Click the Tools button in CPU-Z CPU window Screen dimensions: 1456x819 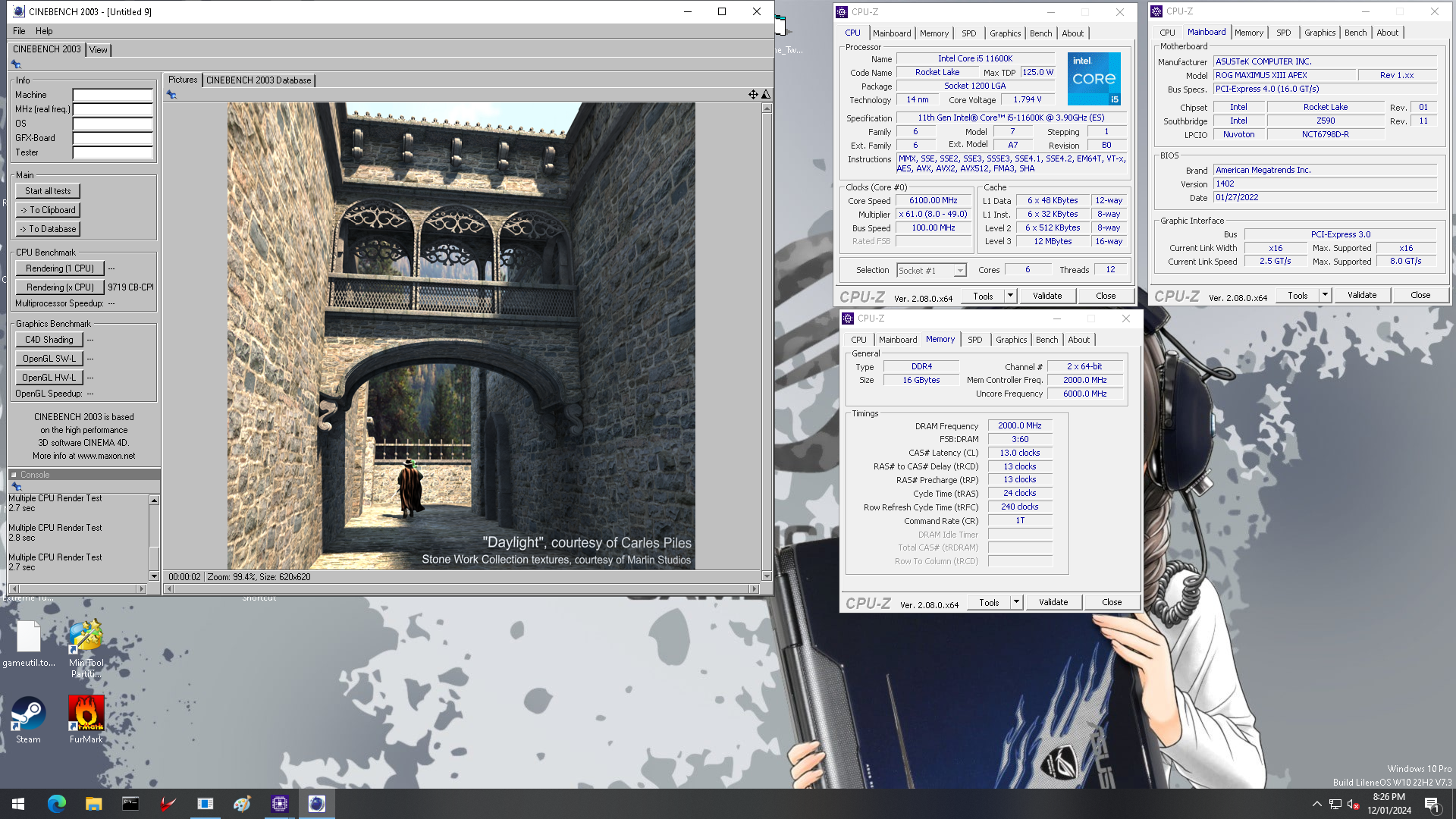click(x=983, y=296)
